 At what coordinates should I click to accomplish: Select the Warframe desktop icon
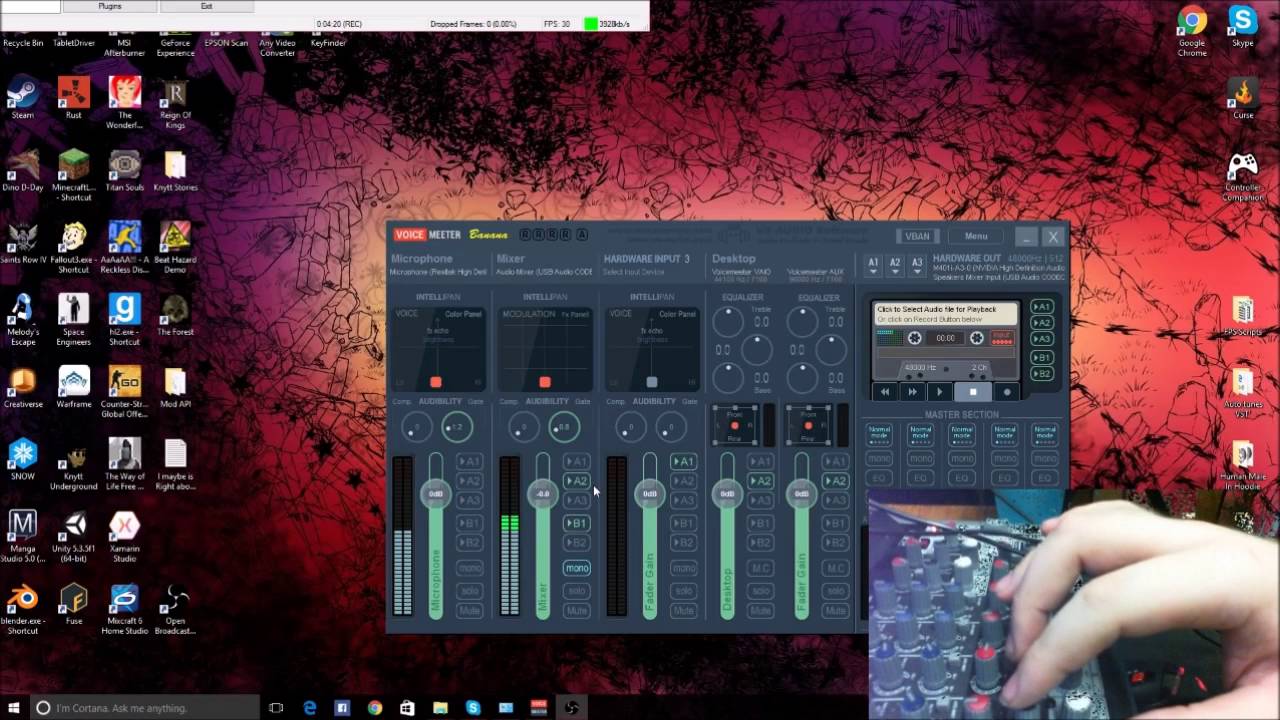click(73, 389)
